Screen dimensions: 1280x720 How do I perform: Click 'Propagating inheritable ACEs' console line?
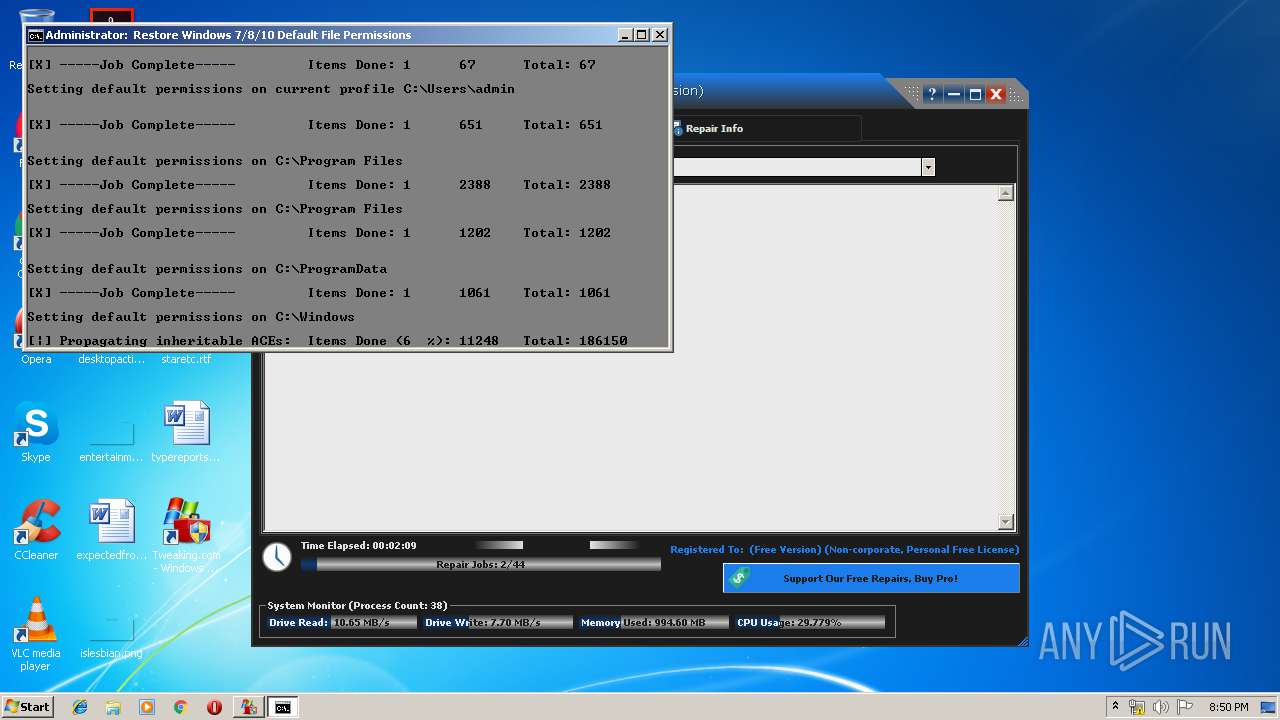click(327, 341)
